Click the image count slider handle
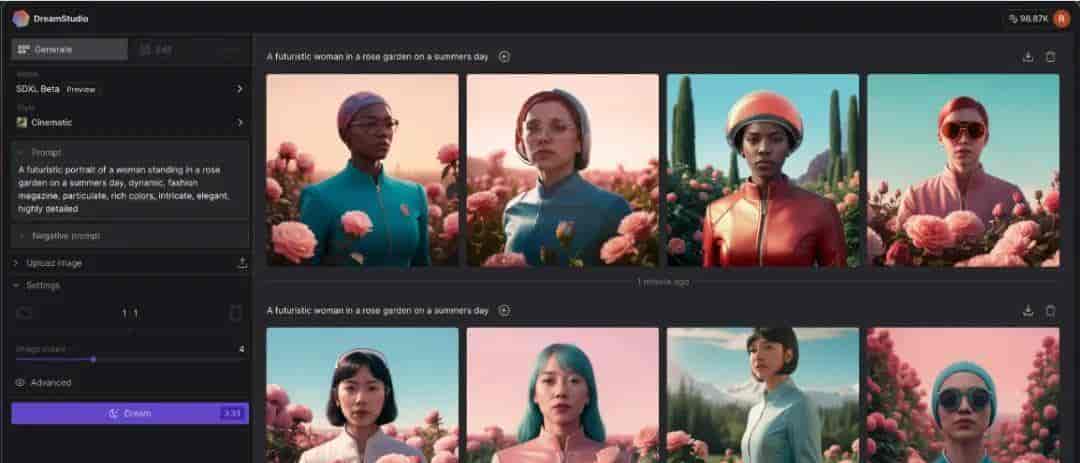This screenshot has height=463, width=1080. 93,359
